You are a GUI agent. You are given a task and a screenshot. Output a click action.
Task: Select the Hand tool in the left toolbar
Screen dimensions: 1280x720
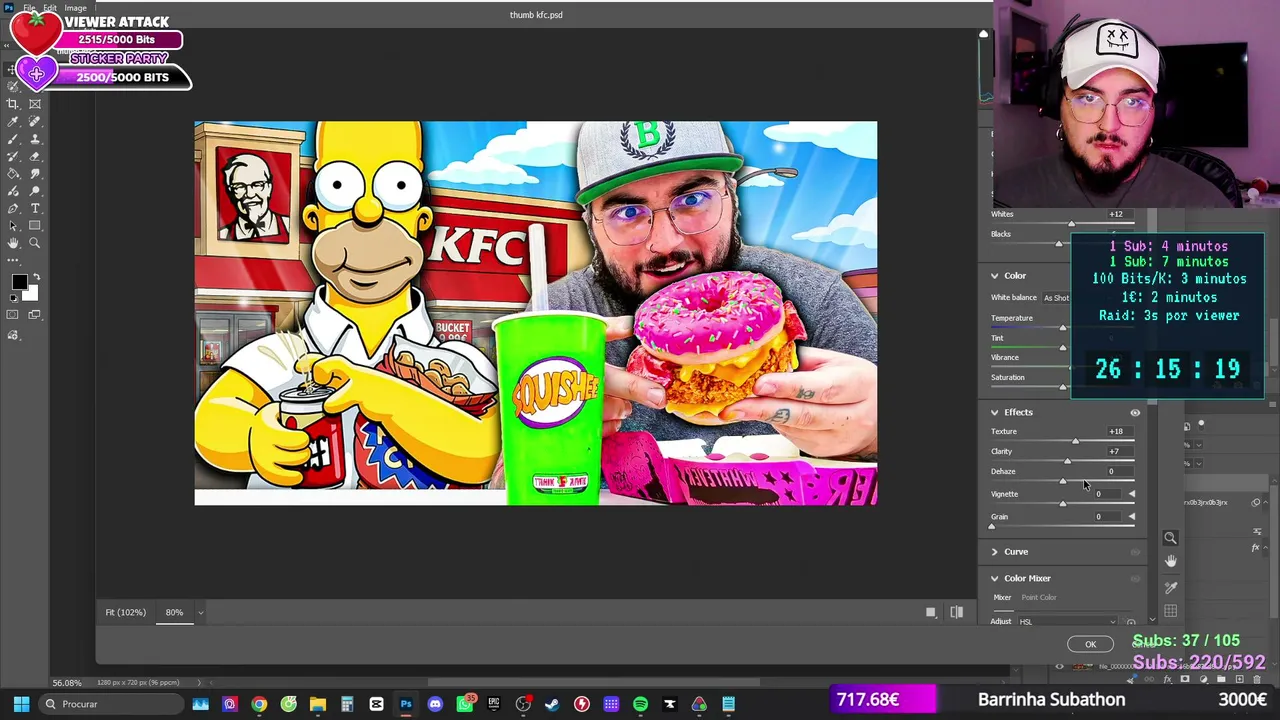click(13, 244)
